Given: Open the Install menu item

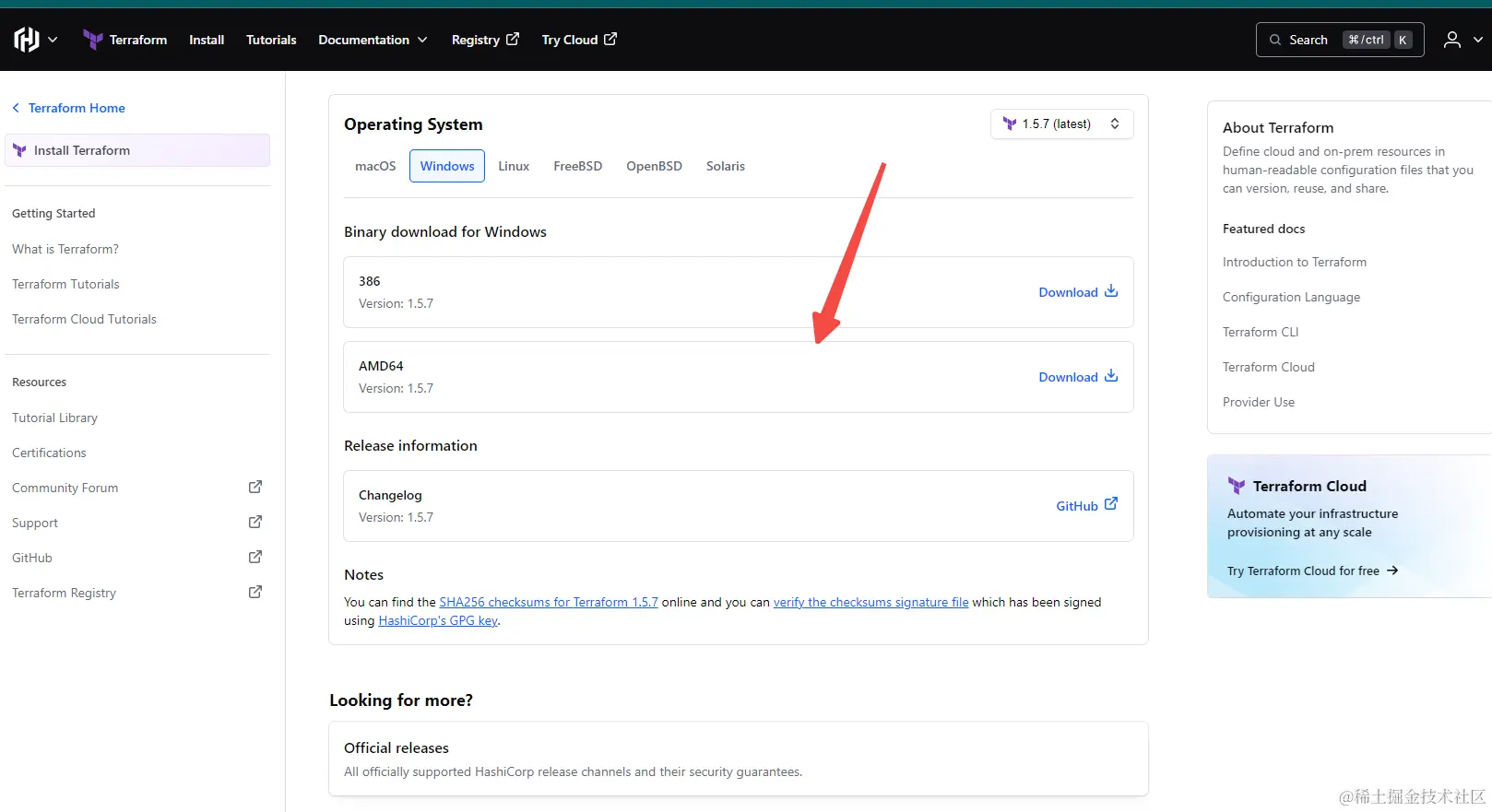Looking at the screenshot, I should [207, 40].
